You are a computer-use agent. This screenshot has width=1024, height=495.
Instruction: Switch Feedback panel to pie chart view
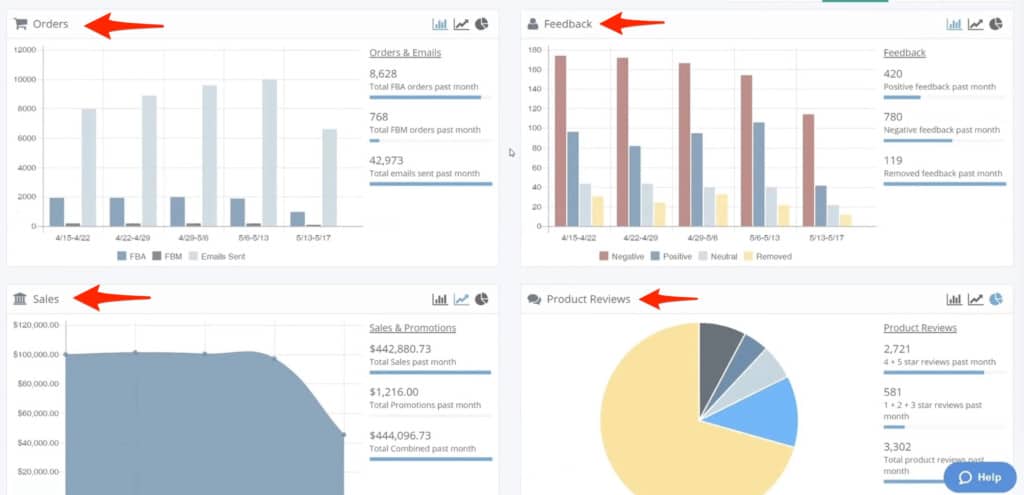click(x=995, y=24)
